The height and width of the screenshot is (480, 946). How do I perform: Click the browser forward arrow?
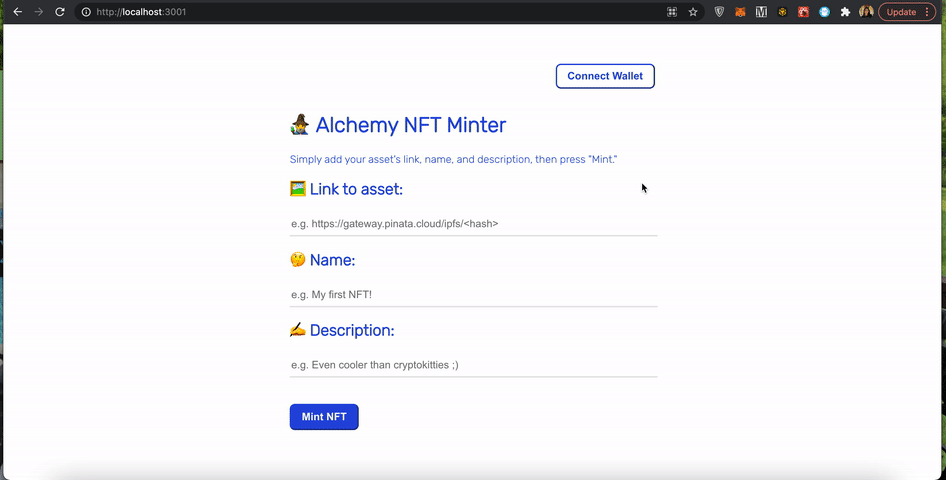pos(39,11)
